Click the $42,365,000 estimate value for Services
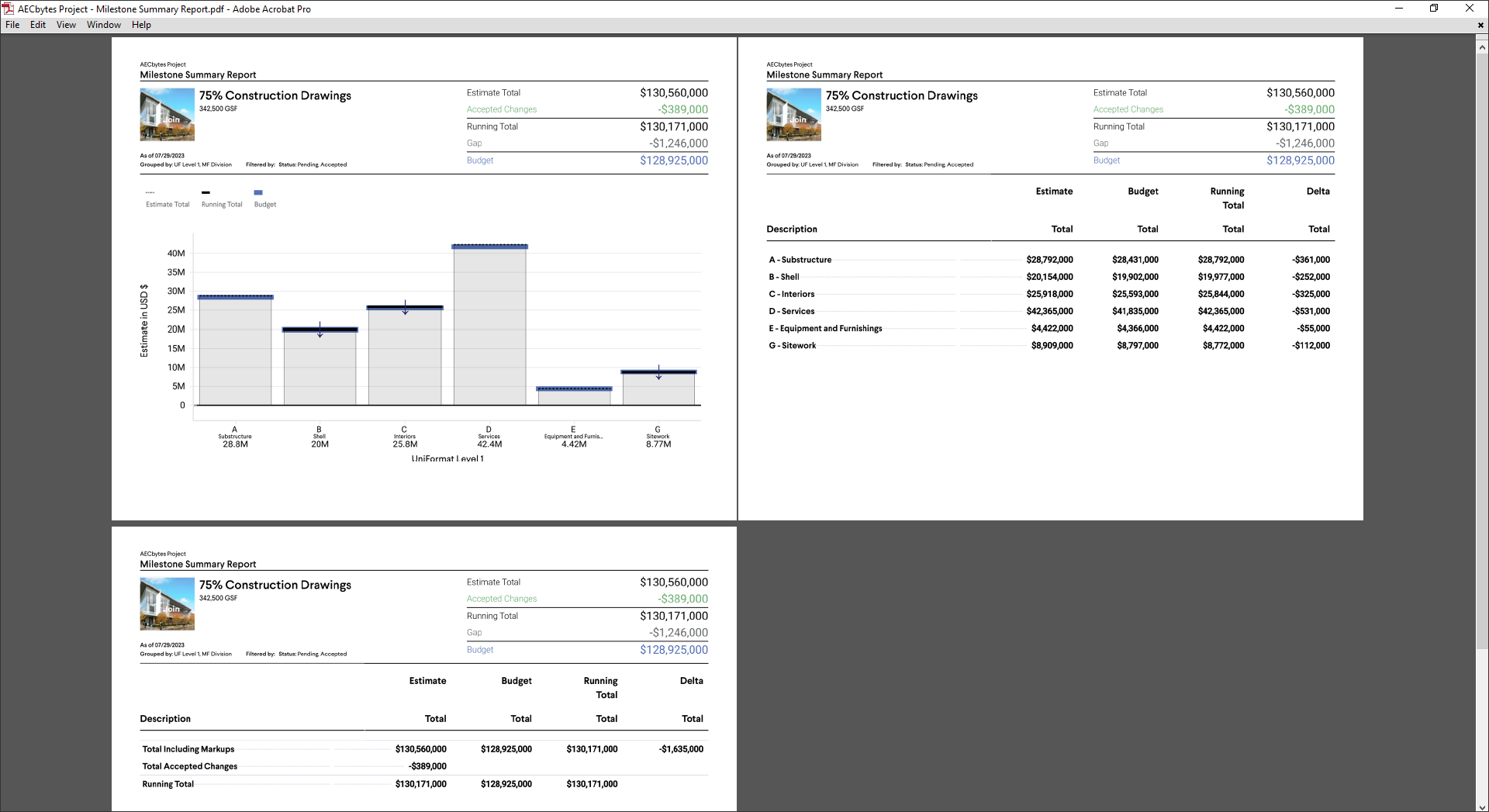The image size is (1489, 812). click(1049, 311)
